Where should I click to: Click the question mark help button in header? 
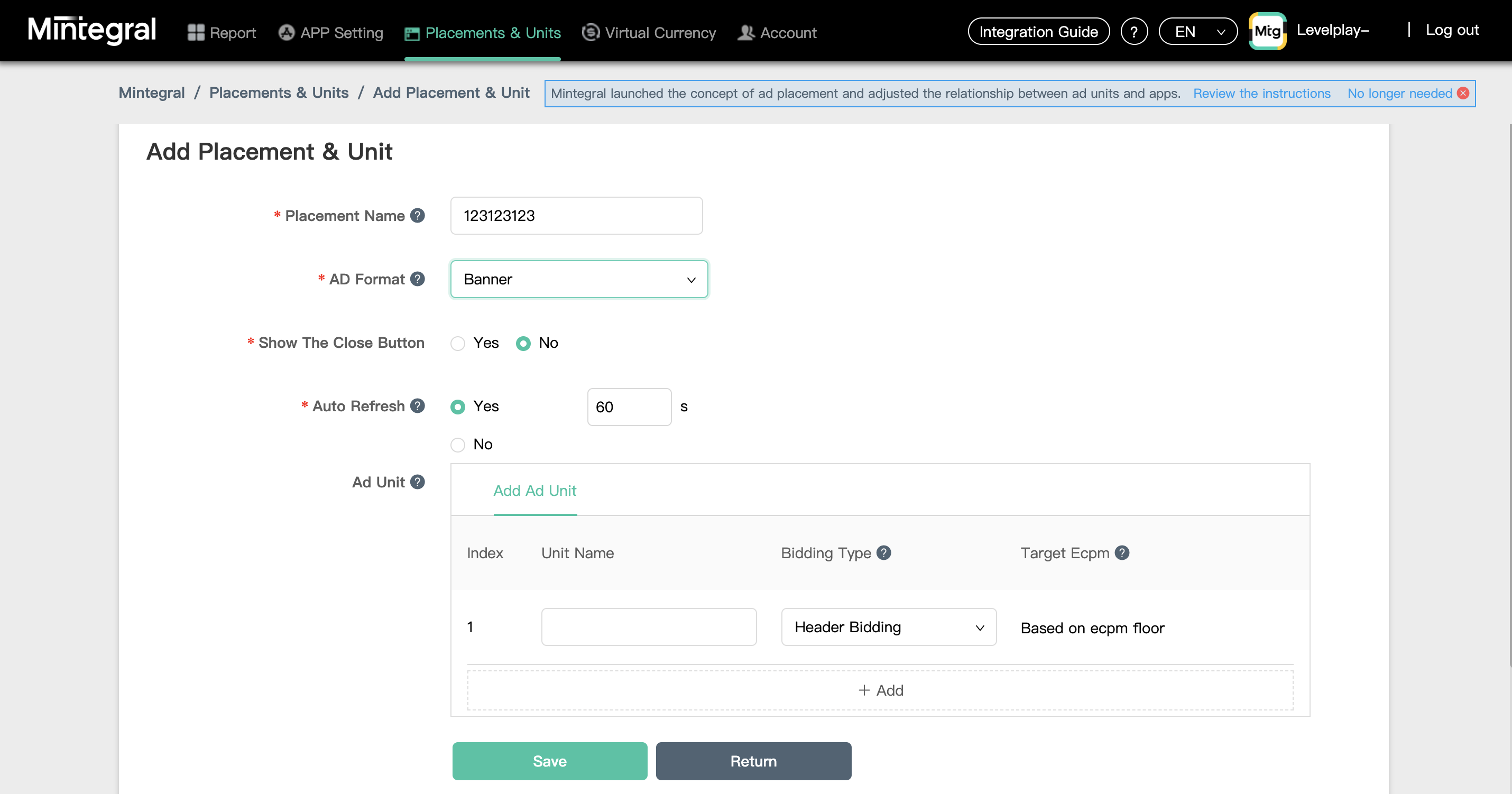1133,32
